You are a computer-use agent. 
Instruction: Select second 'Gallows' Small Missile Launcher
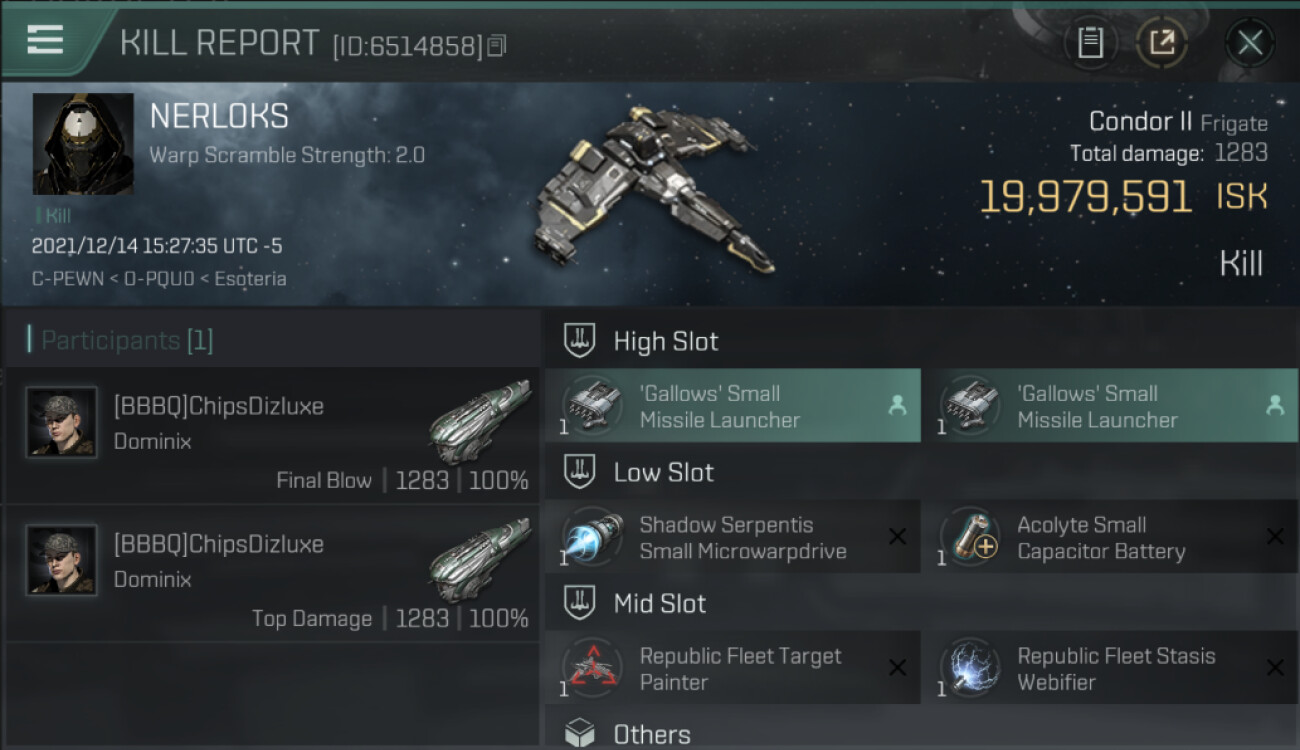coord(1111,406)
